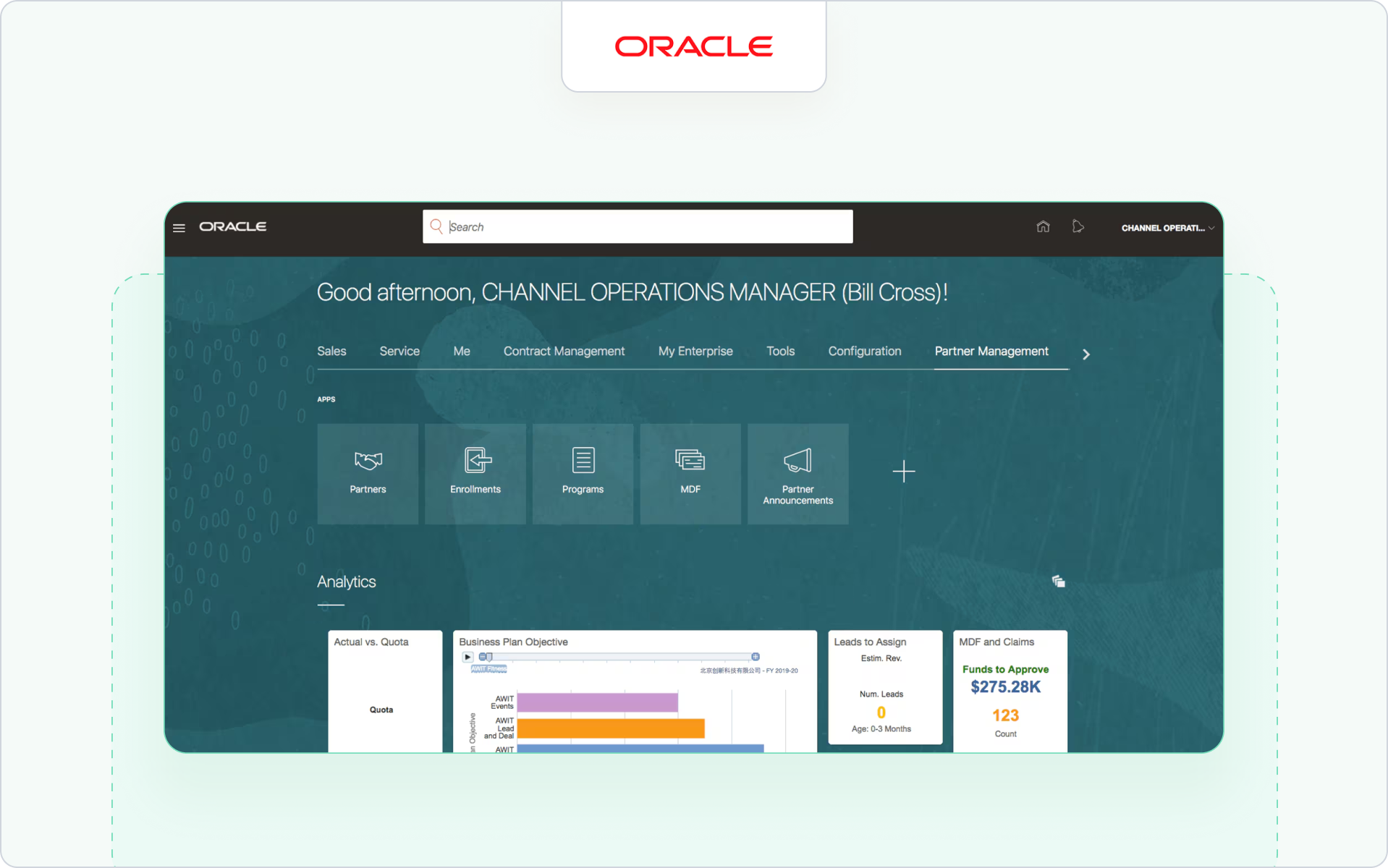Click the Analytics layout icon
1388x868 pixels.
[x=1058, y=581]
